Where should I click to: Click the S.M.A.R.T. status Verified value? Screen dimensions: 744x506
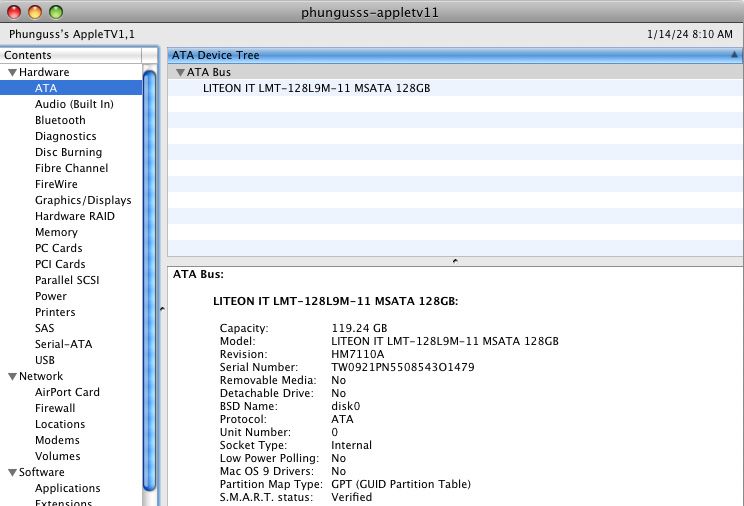[x=352, y=497]
